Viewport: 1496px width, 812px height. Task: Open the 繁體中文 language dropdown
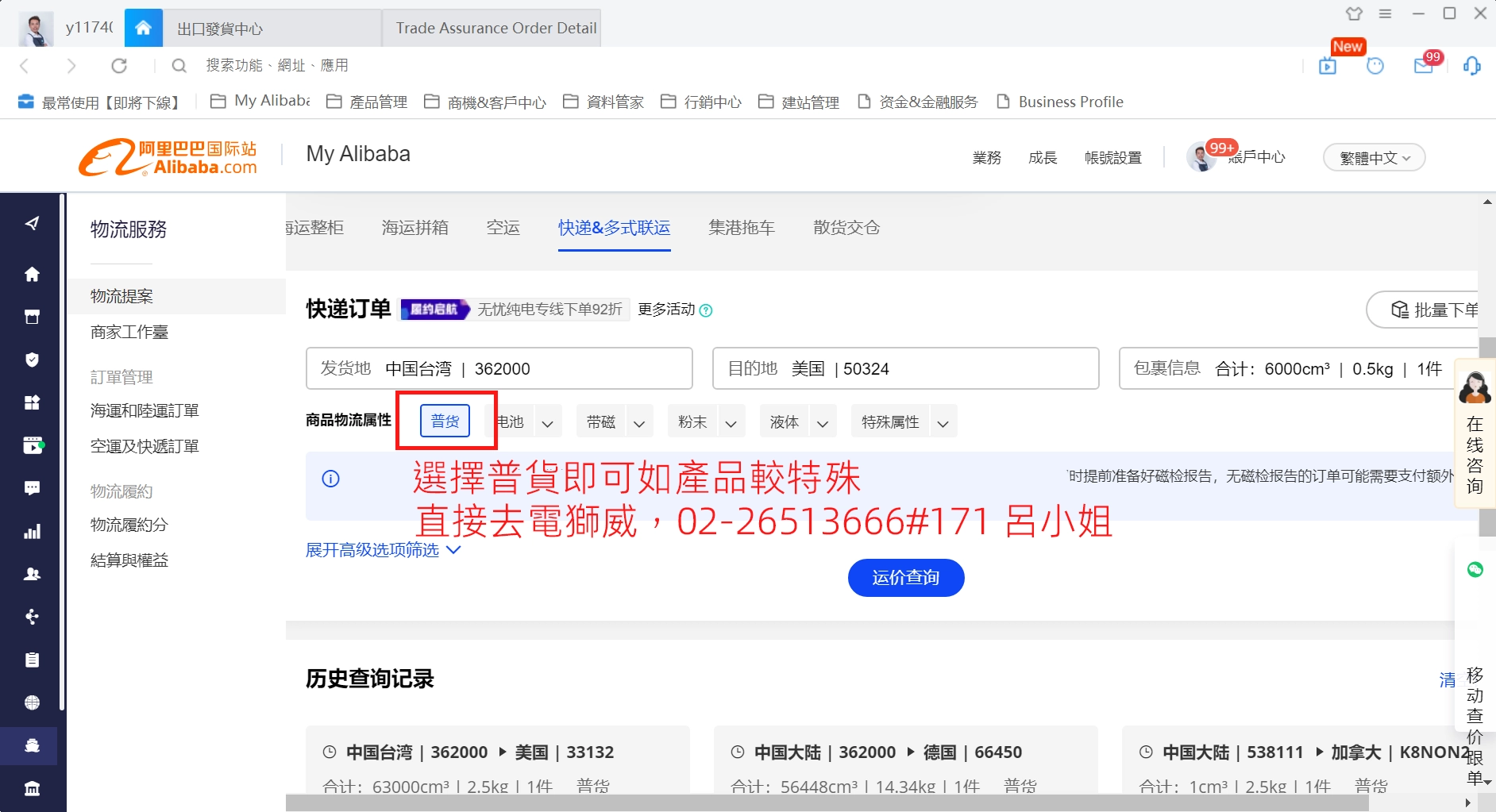point(1374,157)
